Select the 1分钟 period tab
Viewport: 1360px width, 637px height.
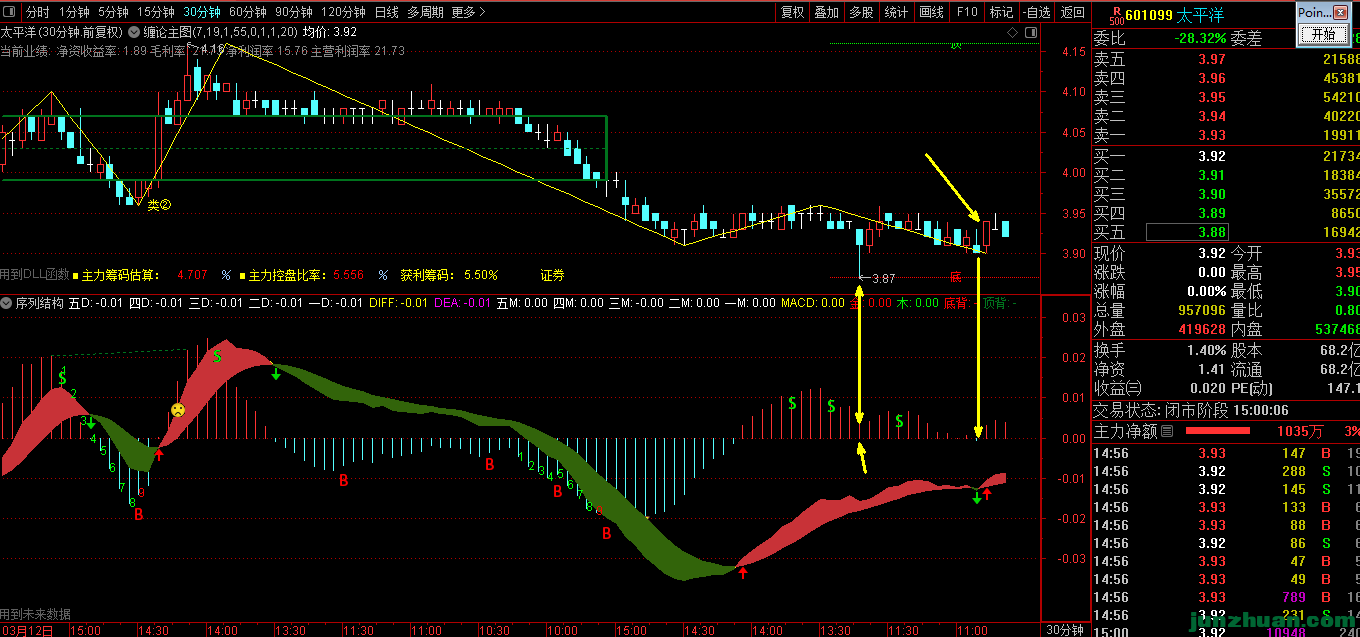(74, 12)
